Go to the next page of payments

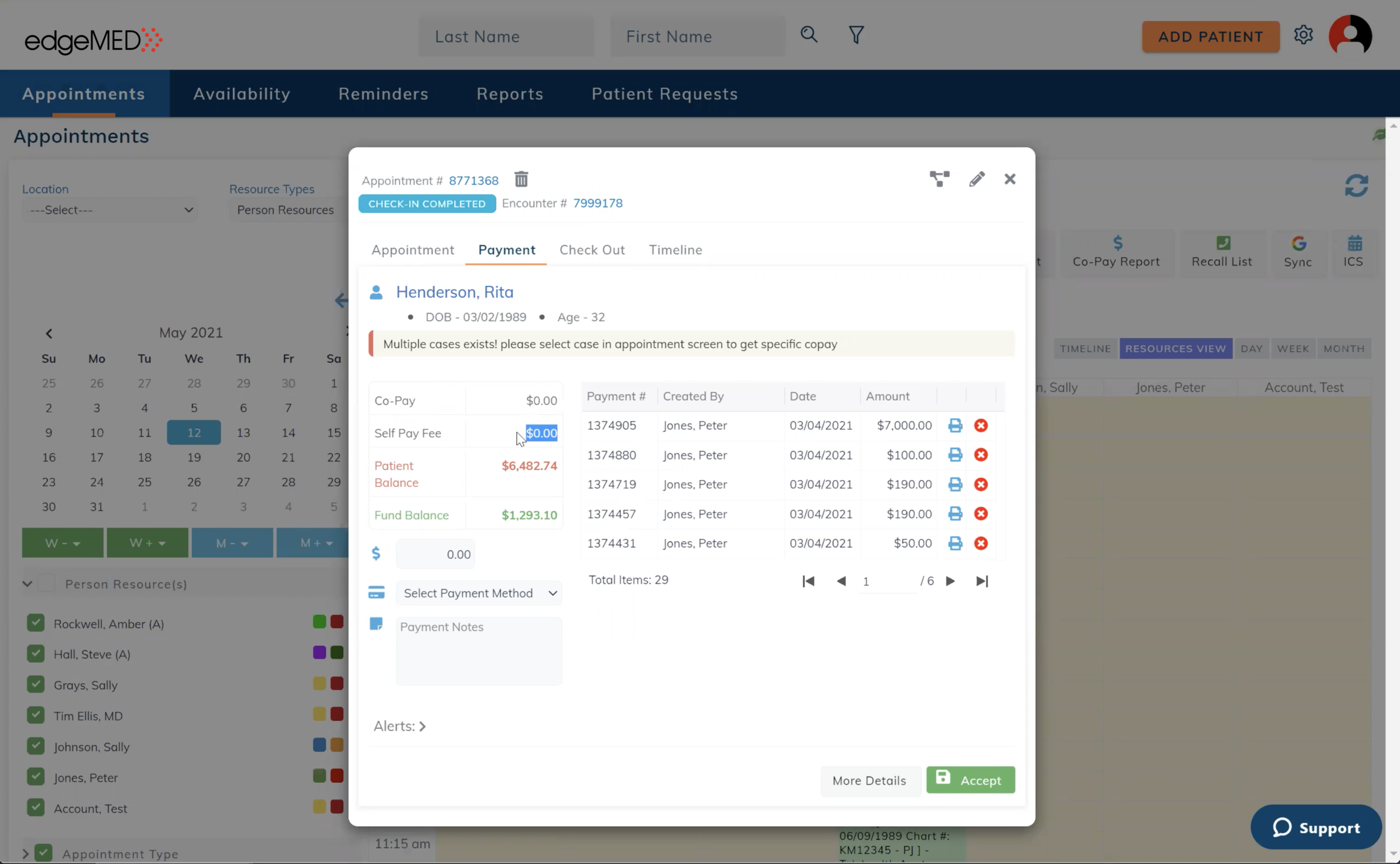[950, 581]
